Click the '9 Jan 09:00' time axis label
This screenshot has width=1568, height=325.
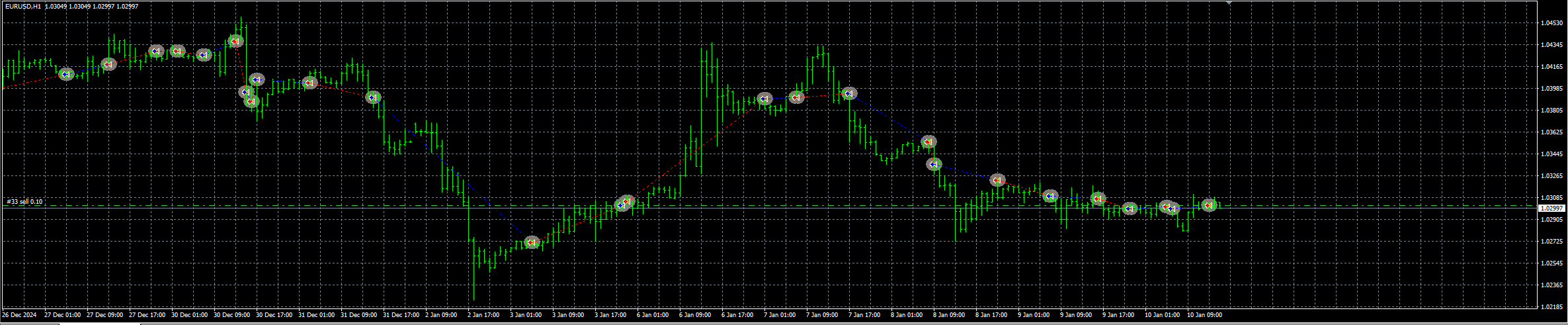[1076, 315]
